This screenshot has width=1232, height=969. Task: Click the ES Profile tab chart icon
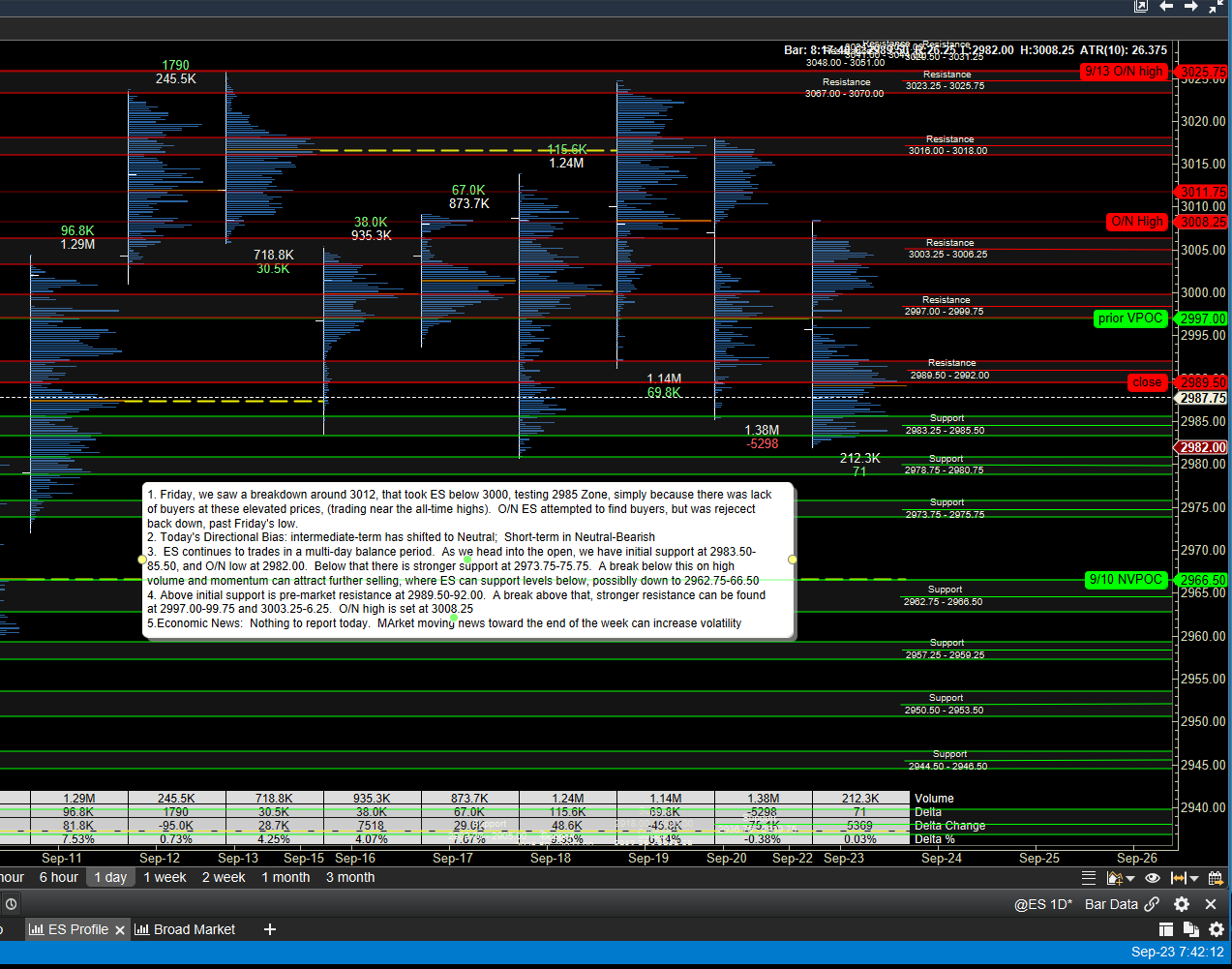36,929
